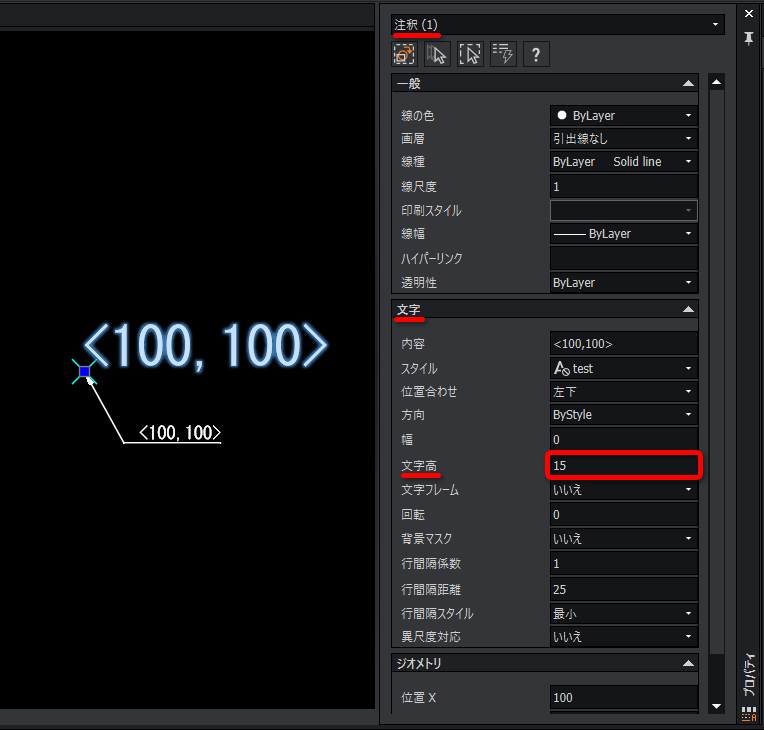Click the properties palette icon at bottom right
Image resolution: width=764 pixels, height=730 pixels.
click(749, 714)
